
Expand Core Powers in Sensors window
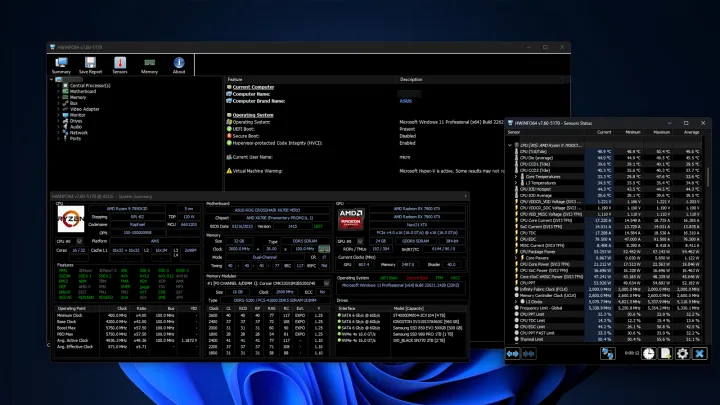[516, 258]
